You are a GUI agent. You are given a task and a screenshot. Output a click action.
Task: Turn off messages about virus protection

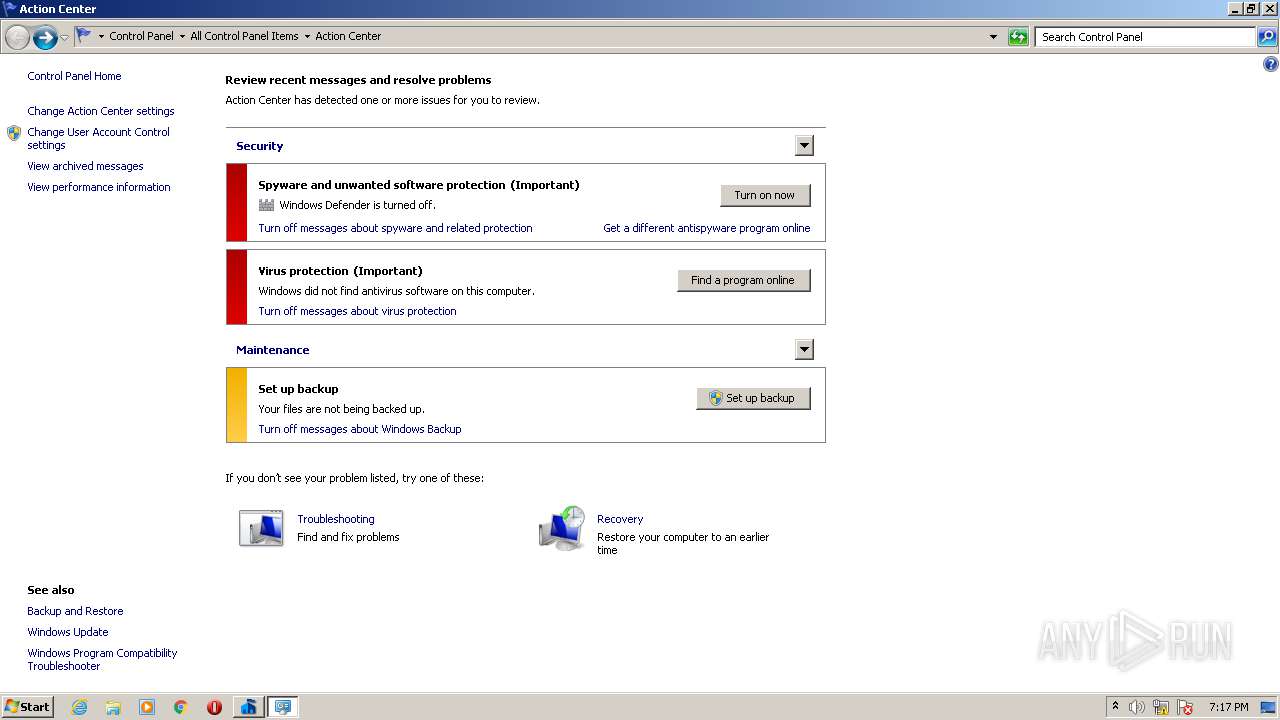pos(357,311)
